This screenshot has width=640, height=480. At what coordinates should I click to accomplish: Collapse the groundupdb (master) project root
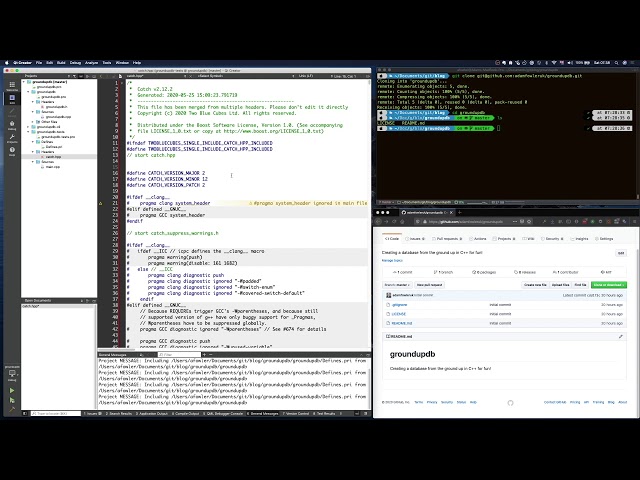[x=24, y=82]
